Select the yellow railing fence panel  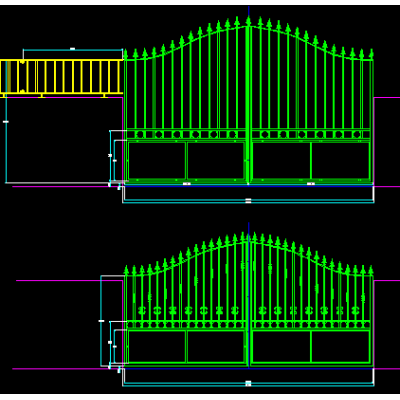click(61, 79)
